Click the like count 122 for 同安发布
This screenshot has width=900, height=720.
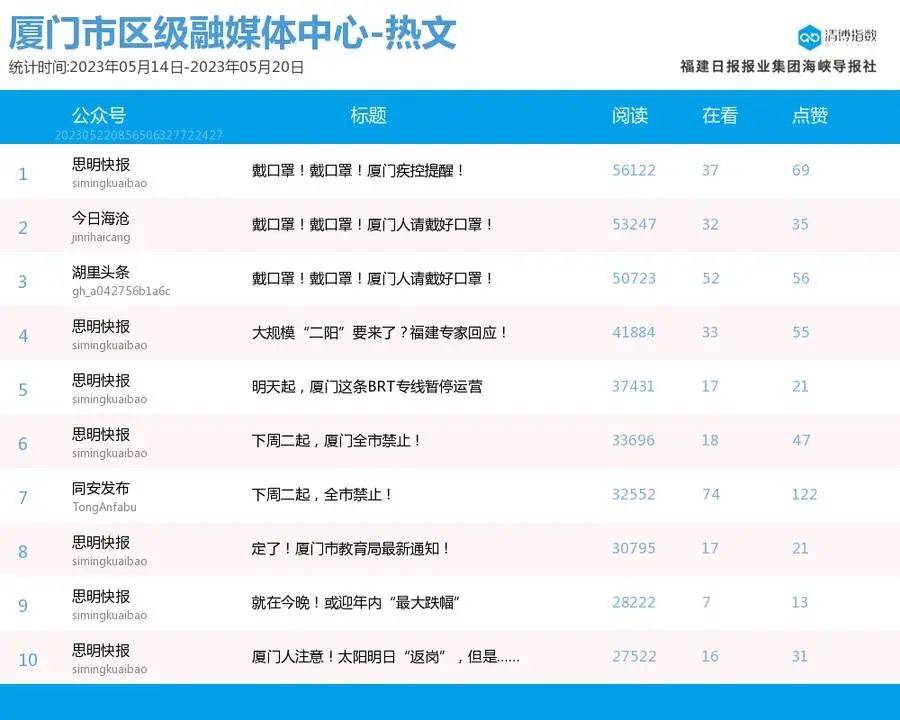(x=804, y=494)
